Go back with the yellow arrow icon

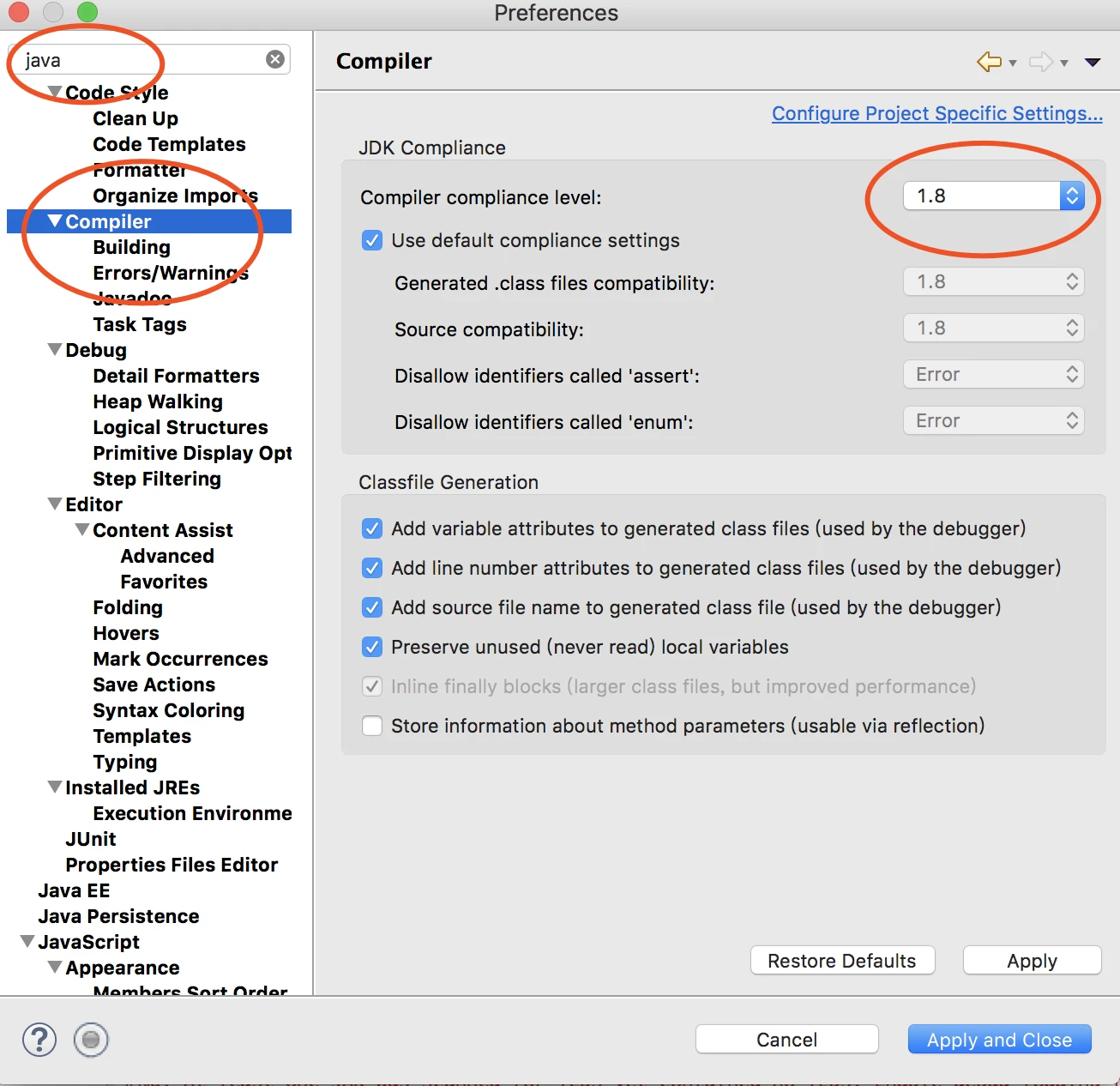(990, 62)
